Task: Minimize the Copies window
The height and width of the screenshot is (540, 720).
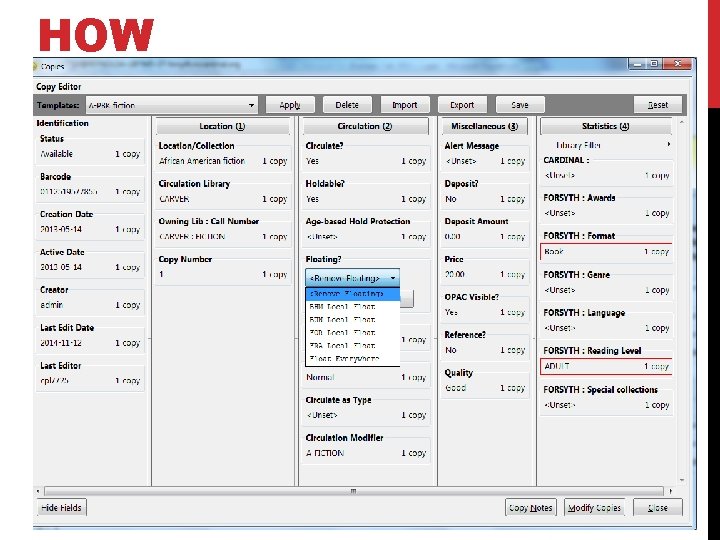Action: (638, 64)
